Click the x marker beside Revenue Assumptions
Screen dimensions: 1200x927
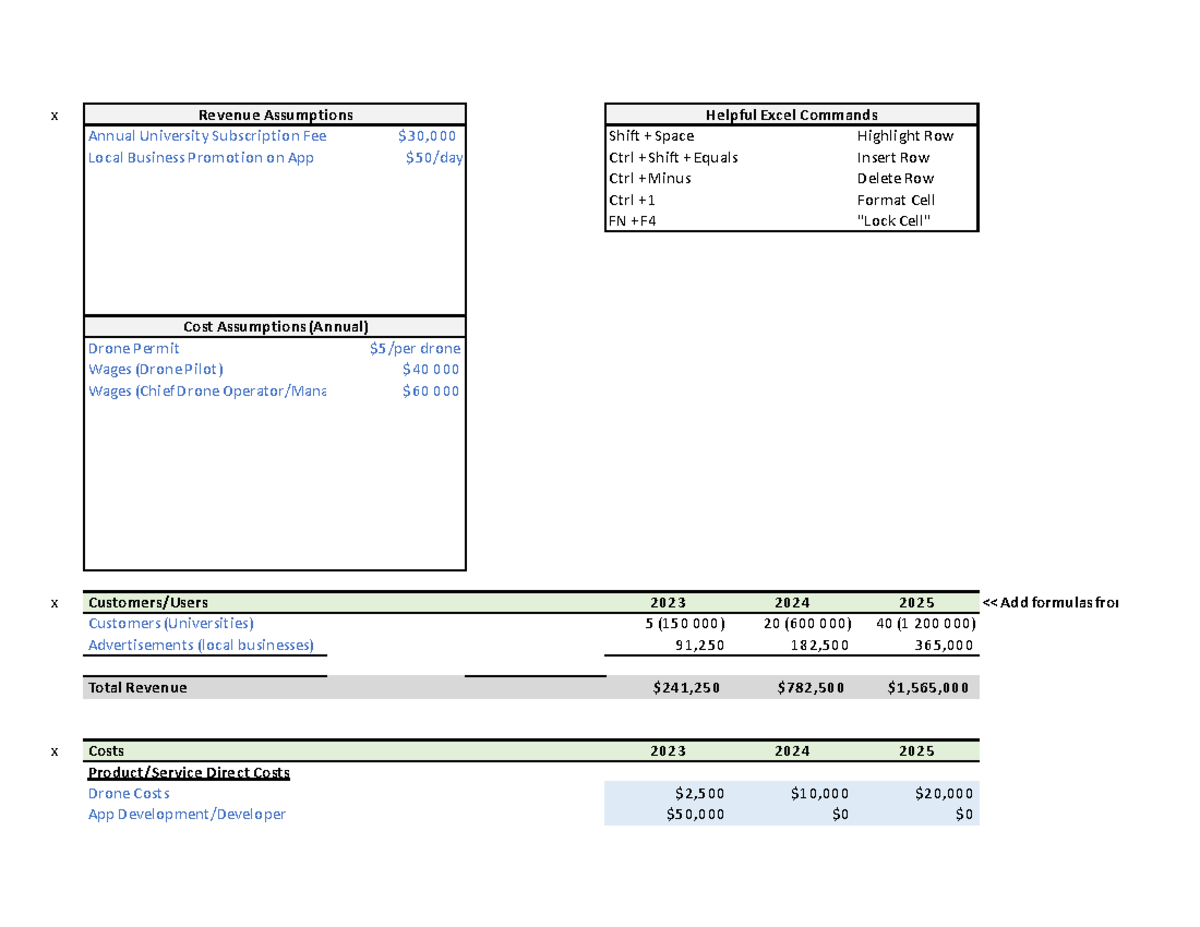tap(55, 115)
